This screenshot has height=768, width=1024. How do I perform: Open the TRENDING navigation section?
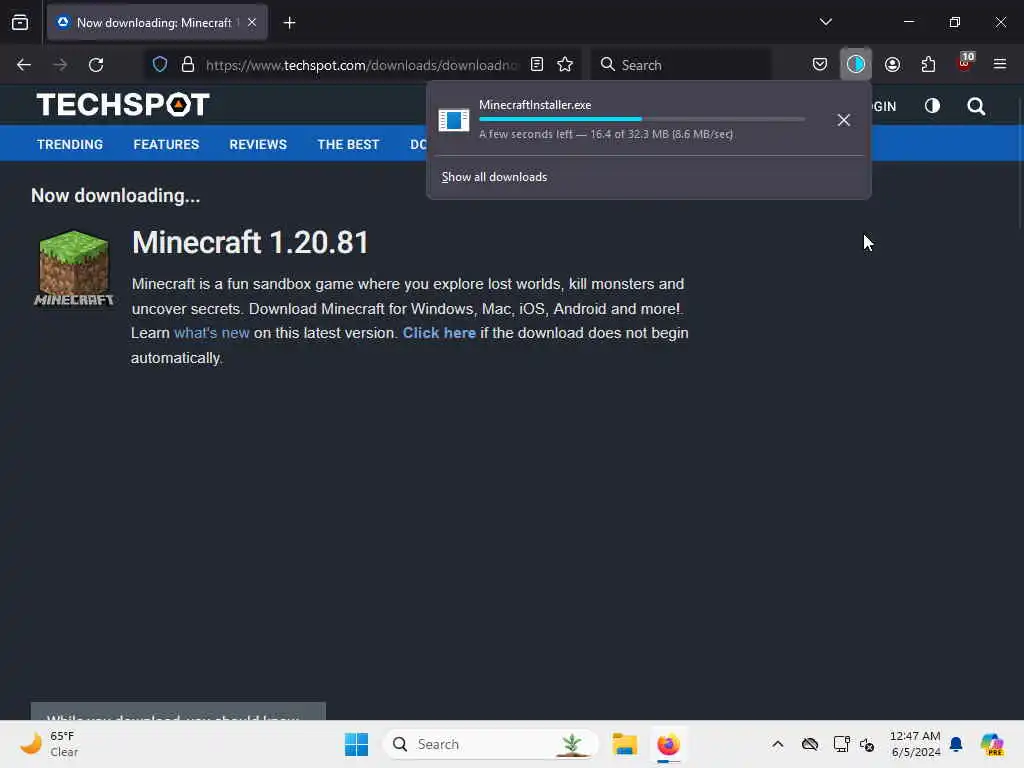70,144
